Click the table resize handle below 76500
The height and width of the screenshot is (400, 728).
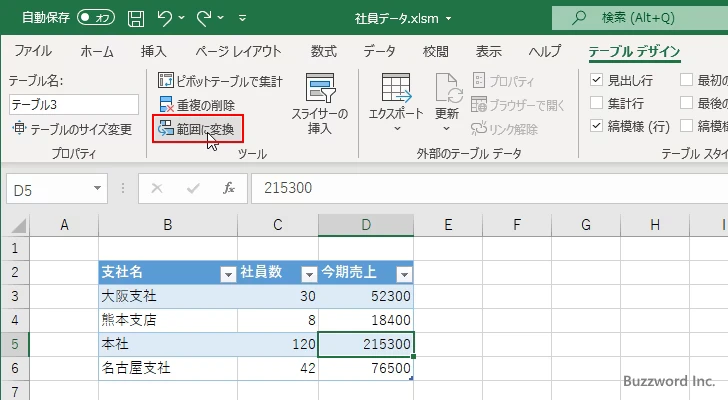coord(411,379)
